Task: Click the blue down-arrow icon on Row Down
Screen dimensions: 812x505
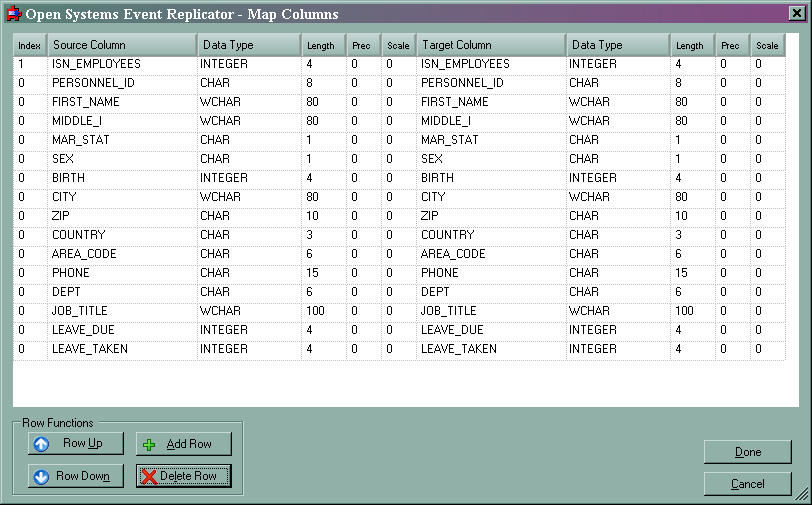Action: pos(41,477)
